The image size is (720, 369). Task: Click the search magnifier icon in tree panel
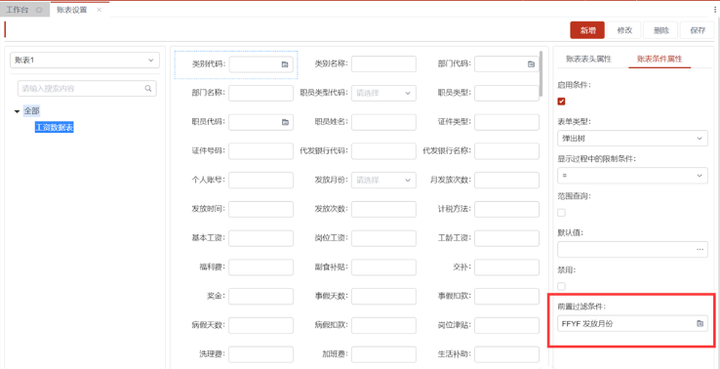coord(148,89)
